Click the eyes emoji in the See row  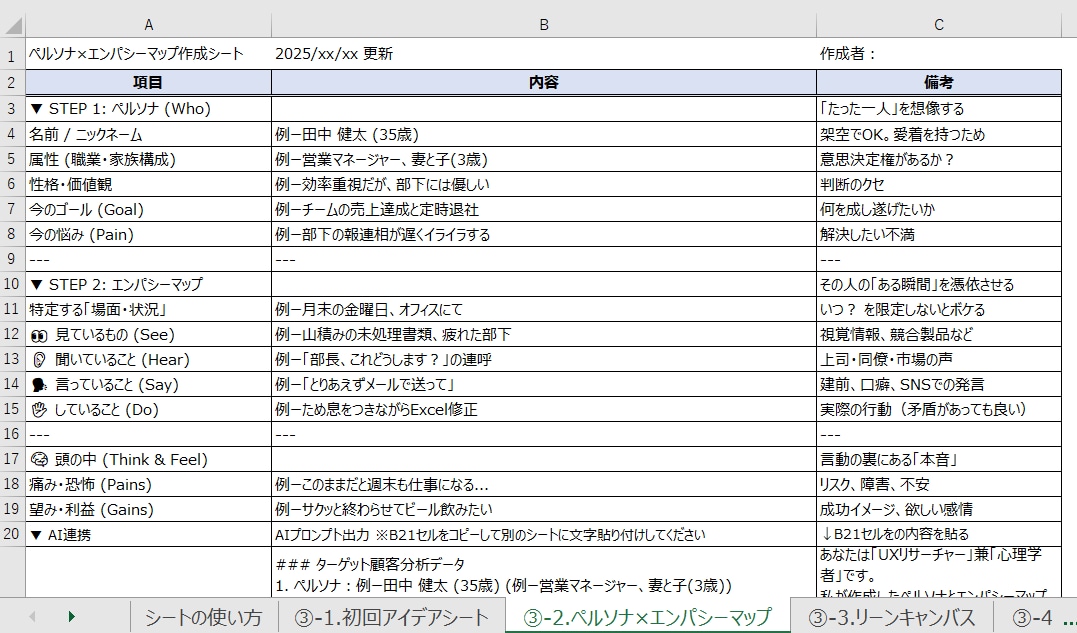coord(39,336)
